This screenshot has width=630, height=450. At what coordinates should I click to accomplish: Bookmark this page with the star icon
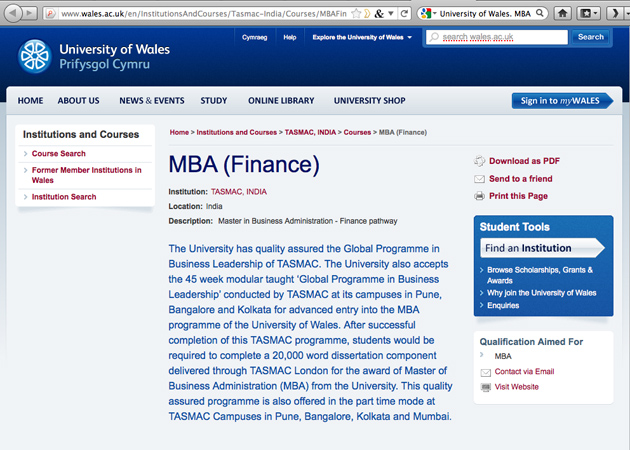pyautogui.click(x=355, y=14)
